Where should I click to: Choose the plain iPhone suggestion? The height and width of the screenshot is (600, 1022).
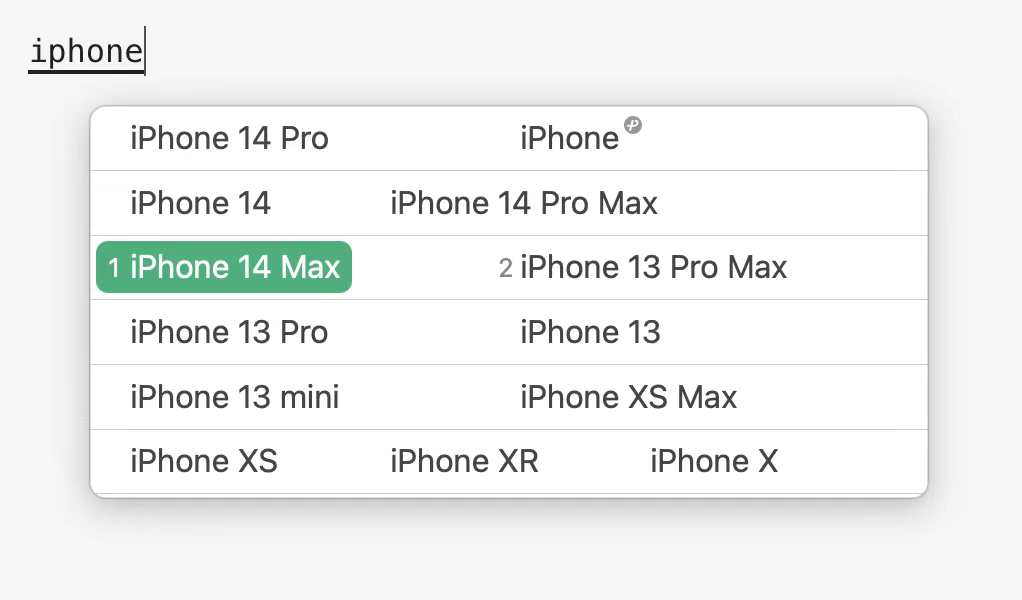pyautogui.click(x=569, y=138)
